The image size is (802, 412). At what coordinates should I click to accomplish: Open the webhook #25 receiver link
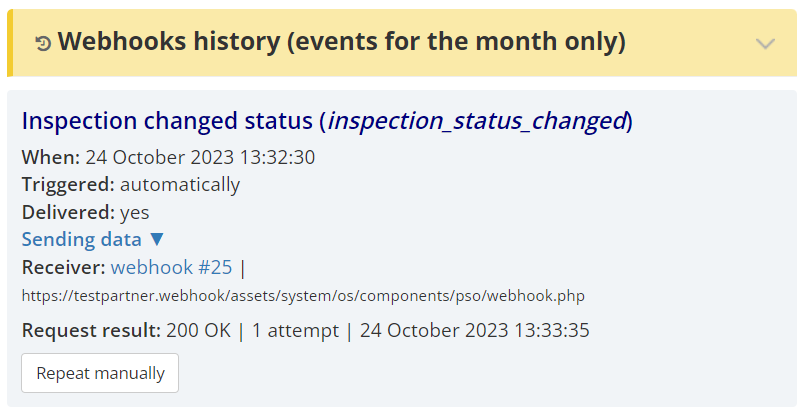click(171, 267)
